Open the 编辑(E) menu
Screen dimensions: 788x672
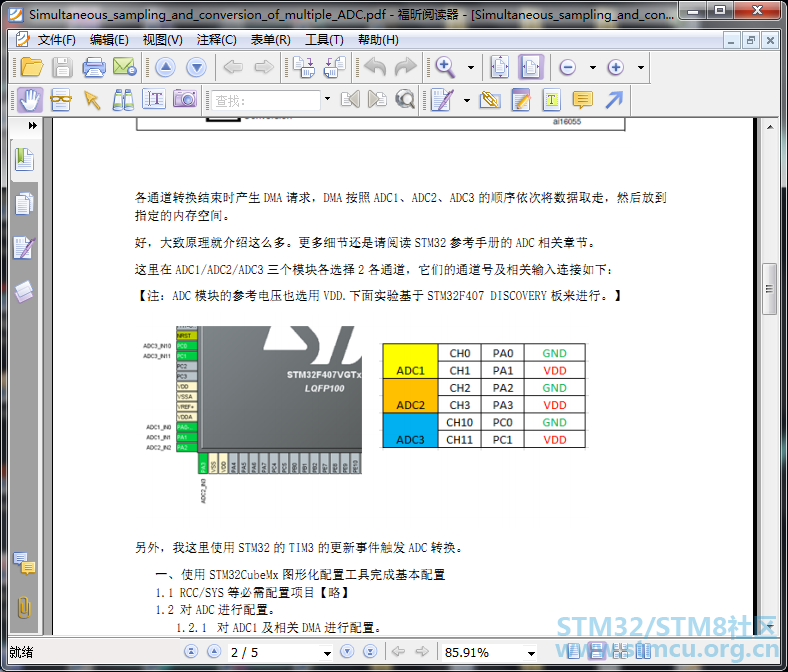point(109,40)
